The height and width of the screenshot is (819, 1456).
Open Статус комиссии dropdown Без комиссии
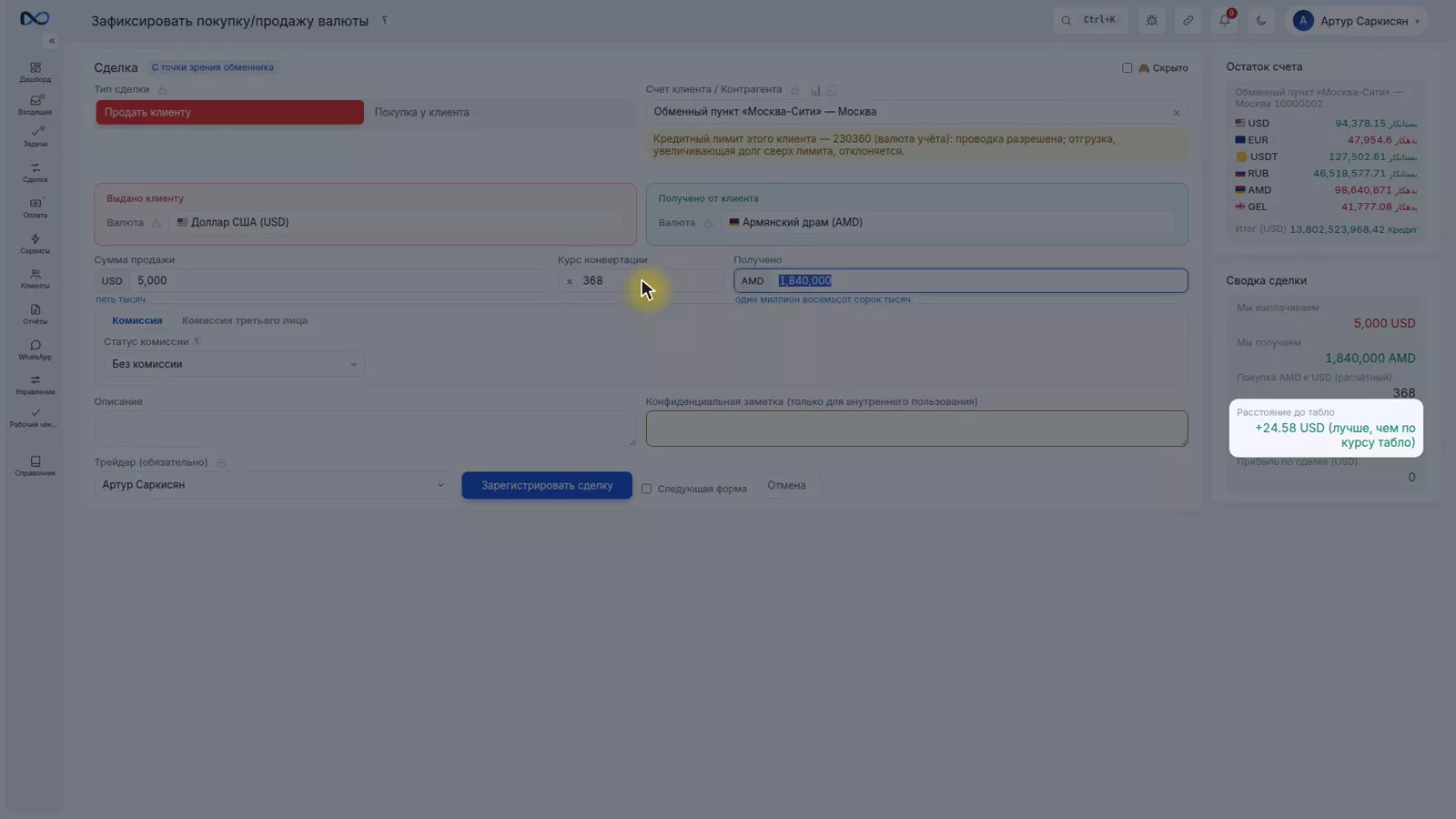coord(234,364)
